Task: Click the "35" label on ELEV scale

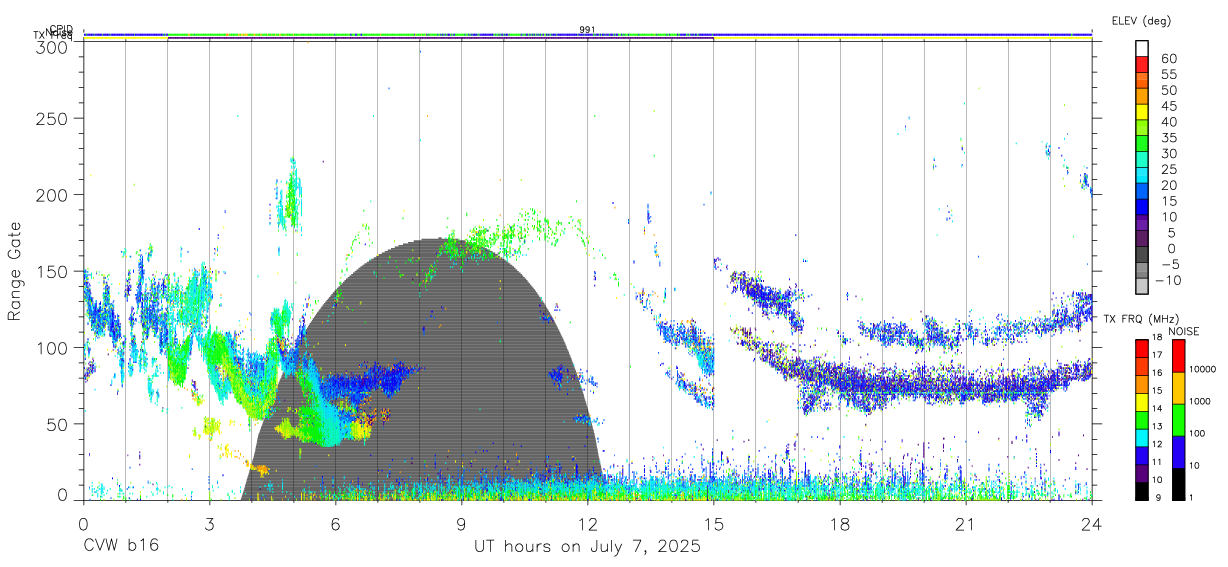Action: click(1167, 138)
